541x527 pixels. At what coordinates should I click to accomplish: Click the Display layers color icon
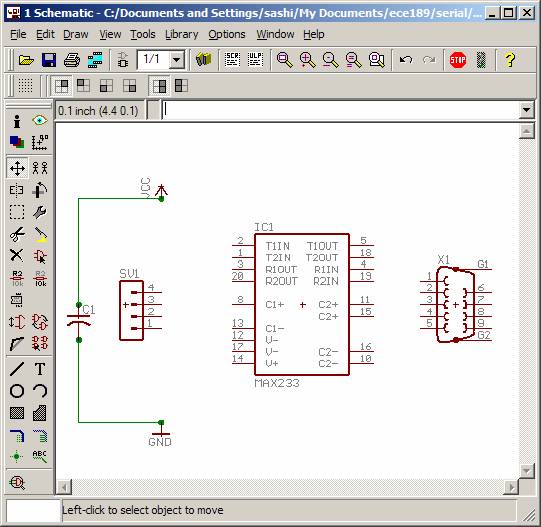tap(17, 142)
